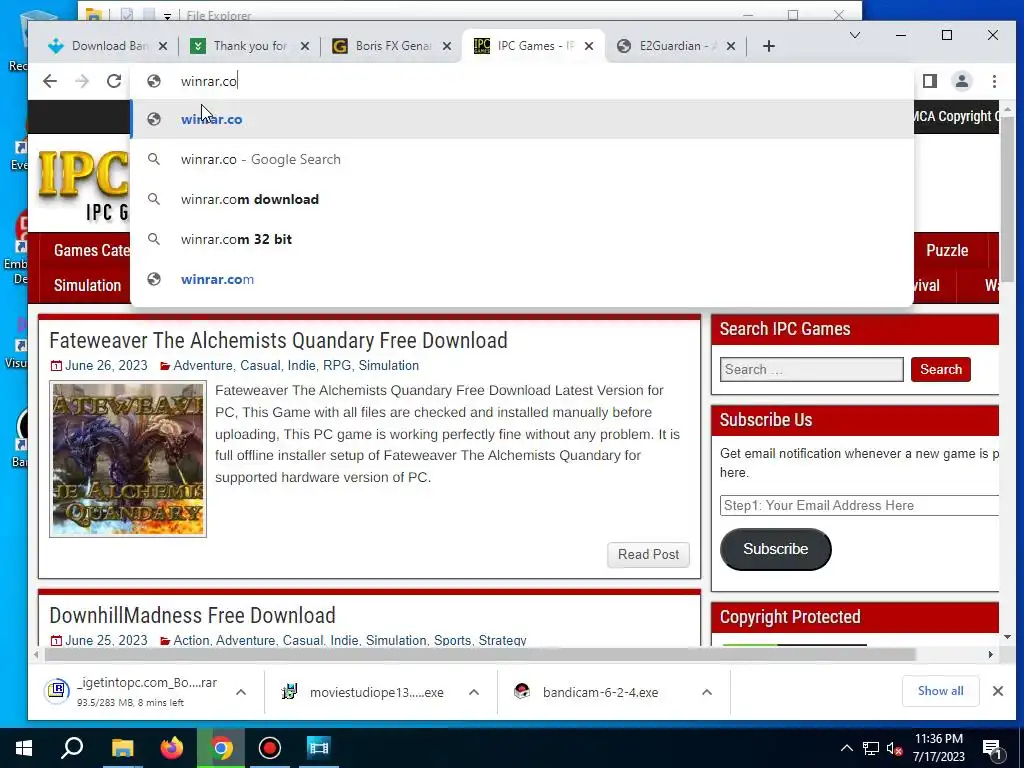Open the igetintopc rar download item
The image size is (1024, 768).
coord(131,692)
